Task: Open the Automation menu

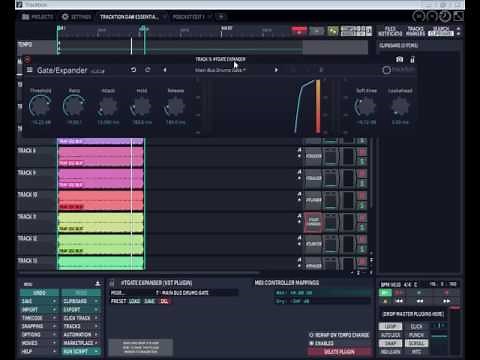Action: click(81, 334)
